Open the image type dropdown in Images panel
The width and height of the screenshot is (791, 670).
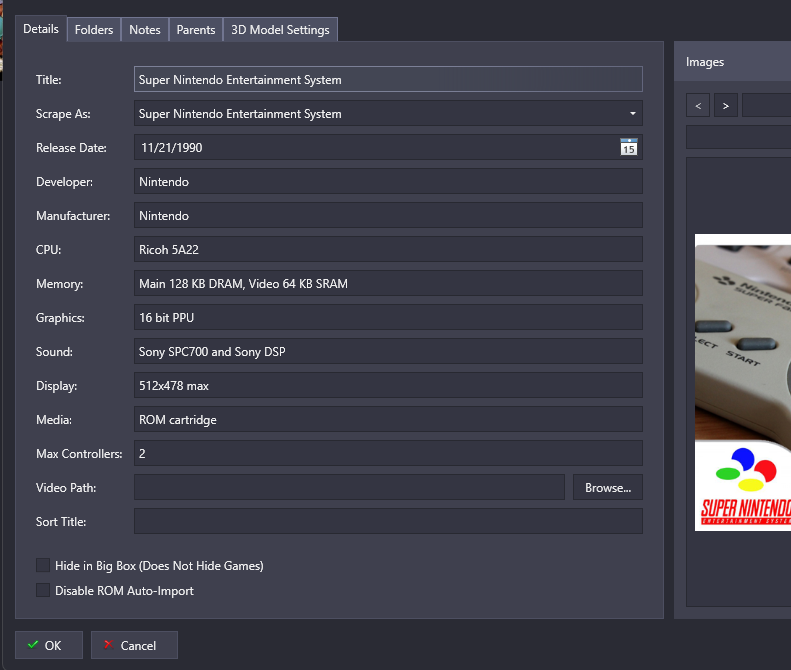[766, 106]
